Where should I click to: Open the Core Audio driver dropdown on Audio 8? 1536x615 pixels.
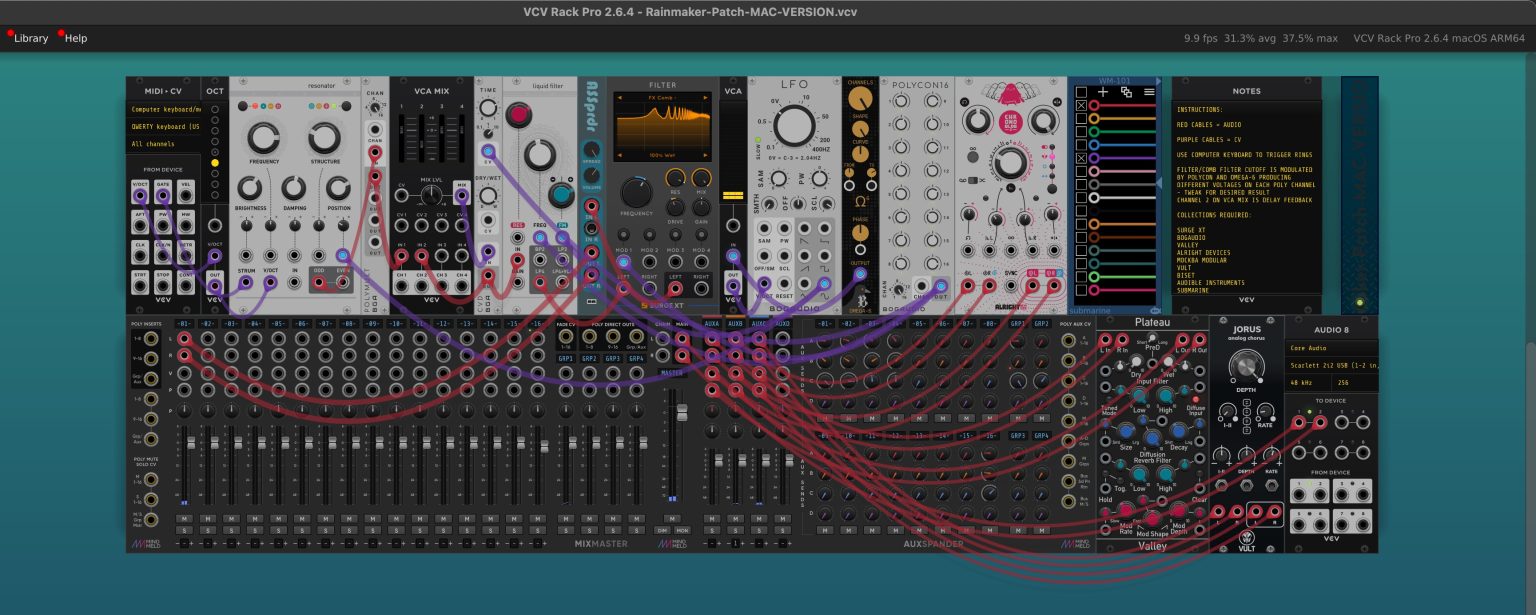point(1331,348)
